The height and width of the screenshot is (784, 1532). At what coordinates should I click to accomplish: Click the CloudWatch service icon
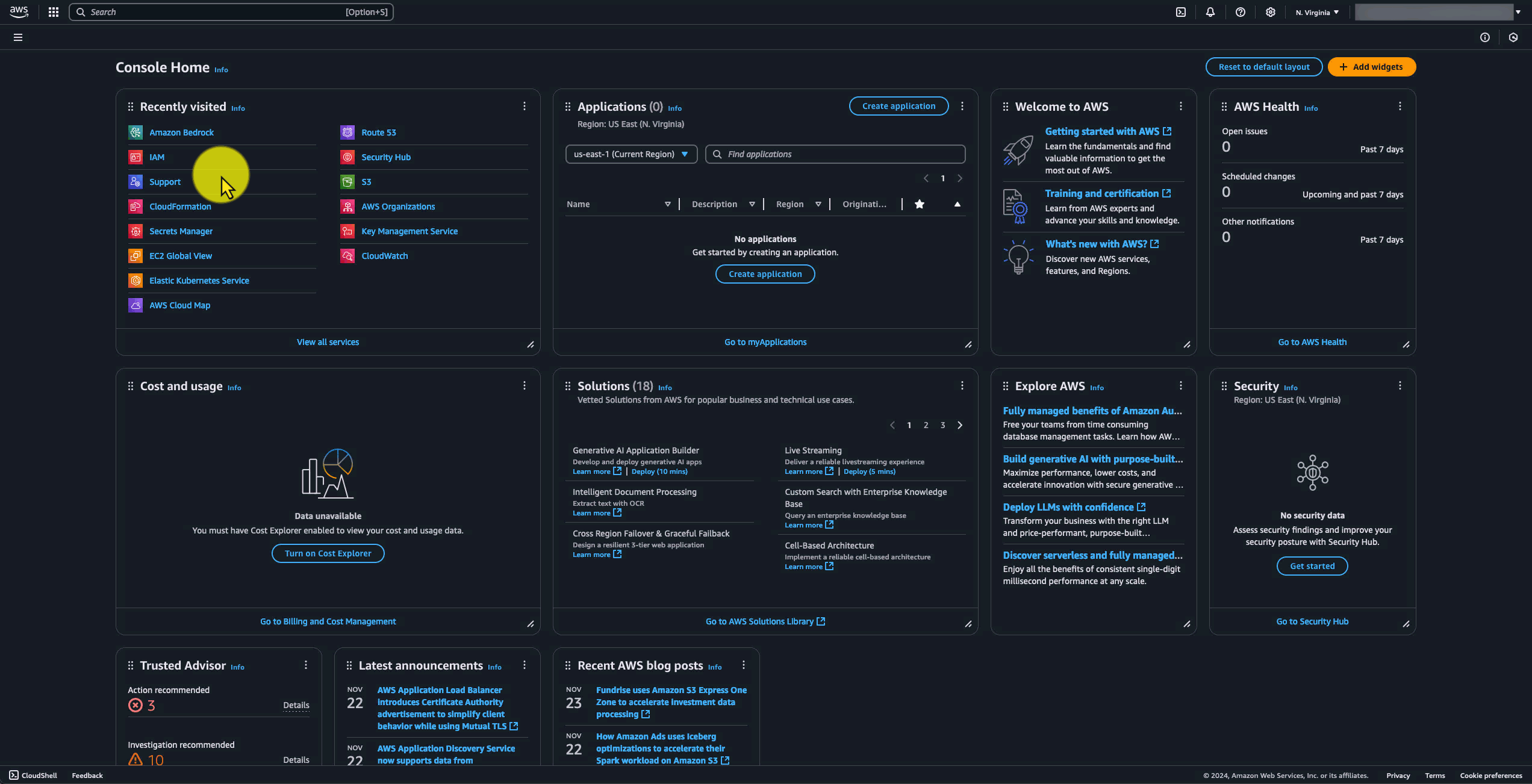(347, 255)
